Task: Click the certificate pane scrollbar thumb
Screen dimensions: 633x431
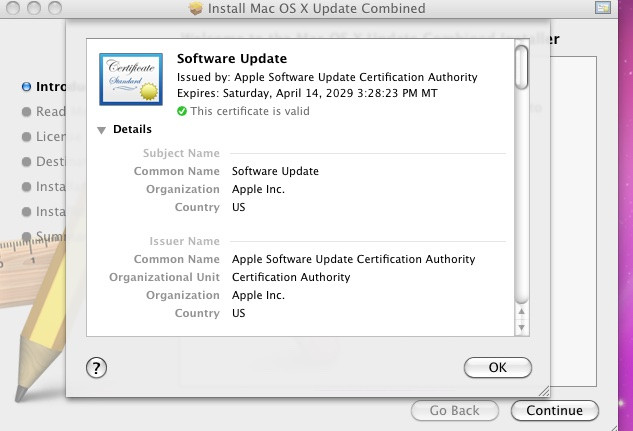Action: [522, 67]
